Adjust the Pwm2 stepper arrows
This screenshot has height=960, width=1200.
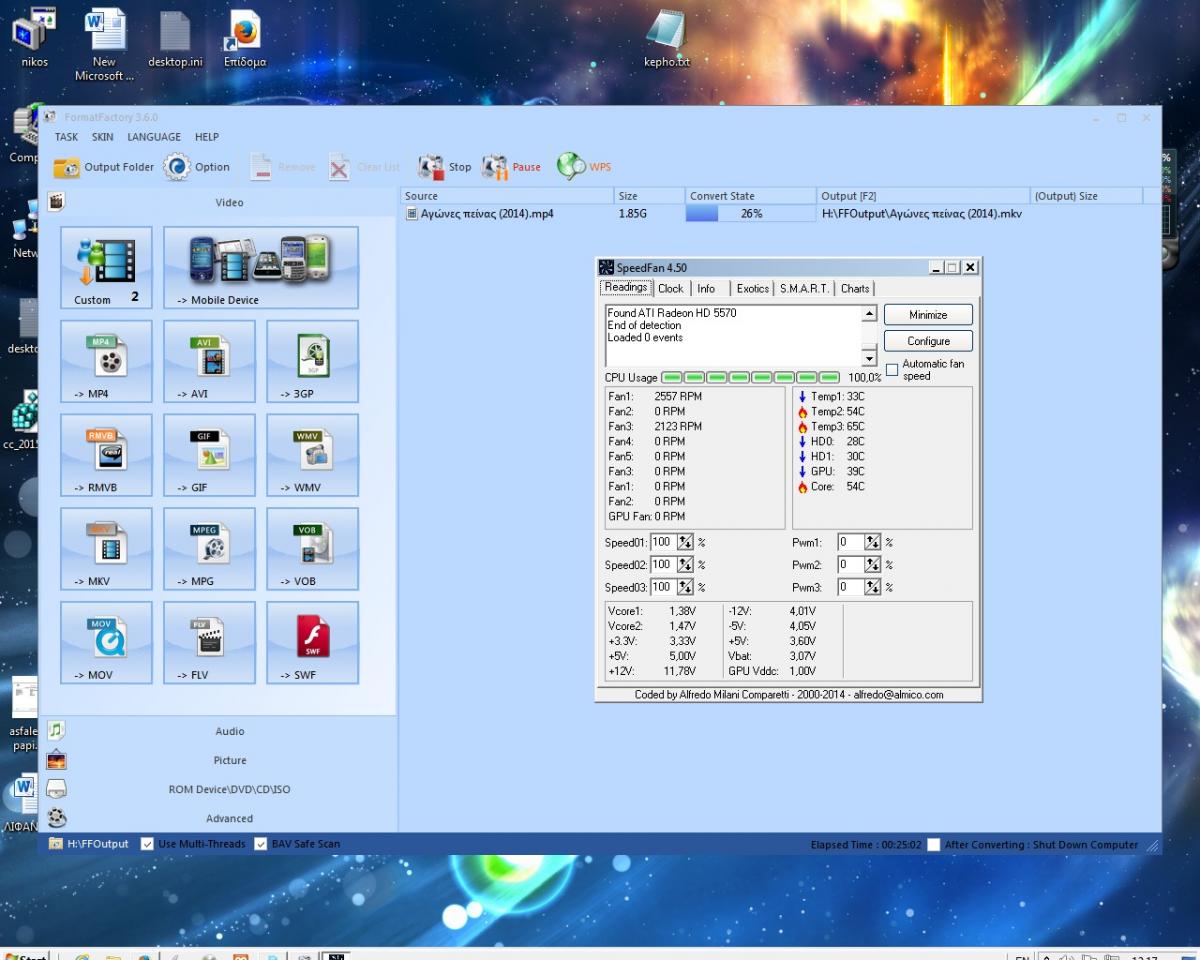click(873, 565)
